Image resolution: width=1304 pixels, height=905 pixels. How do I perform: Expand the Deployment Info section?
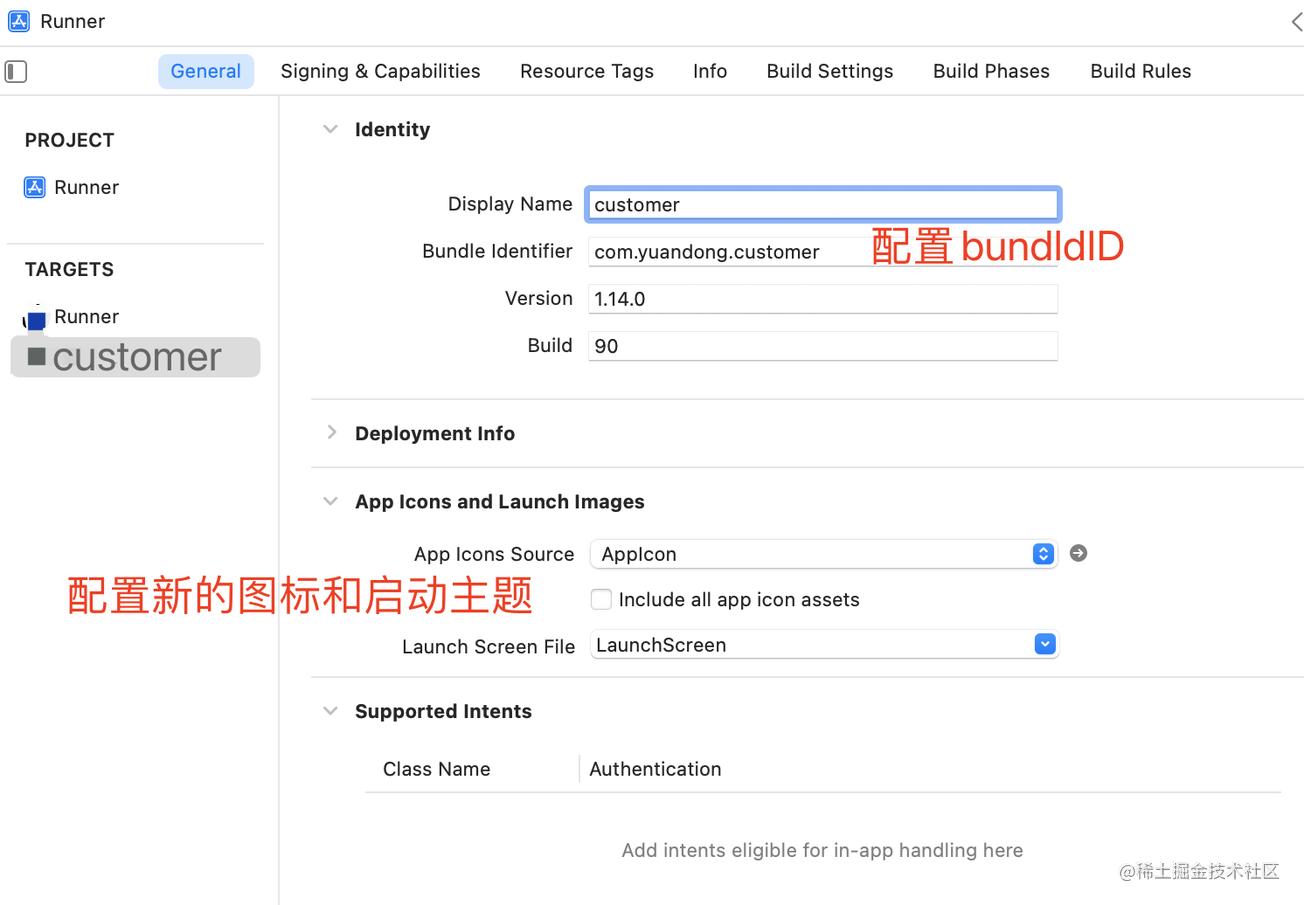click(x=331, y=433)
